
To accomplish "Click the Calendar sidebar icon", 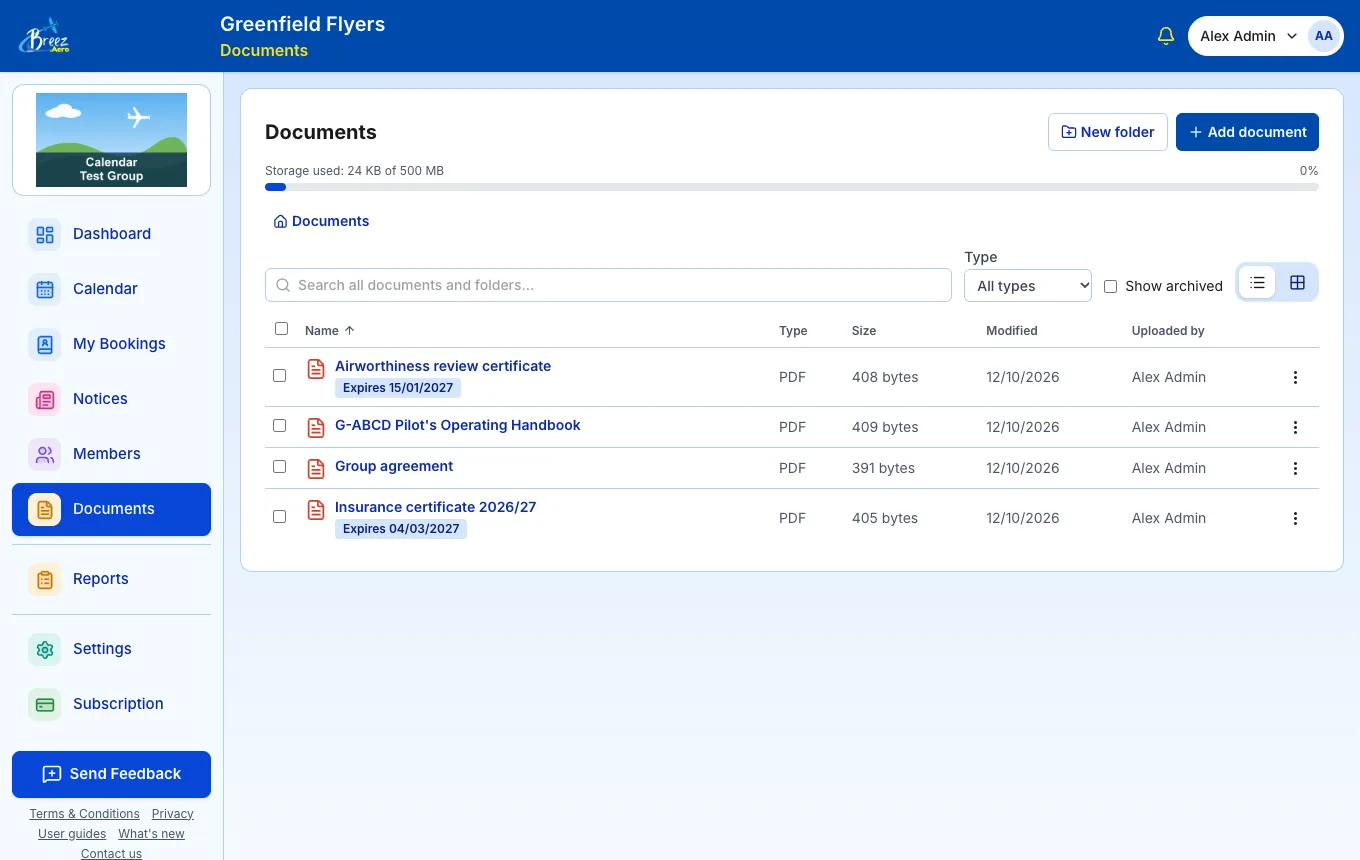I will pyautogui.click(x=45, y=290).
